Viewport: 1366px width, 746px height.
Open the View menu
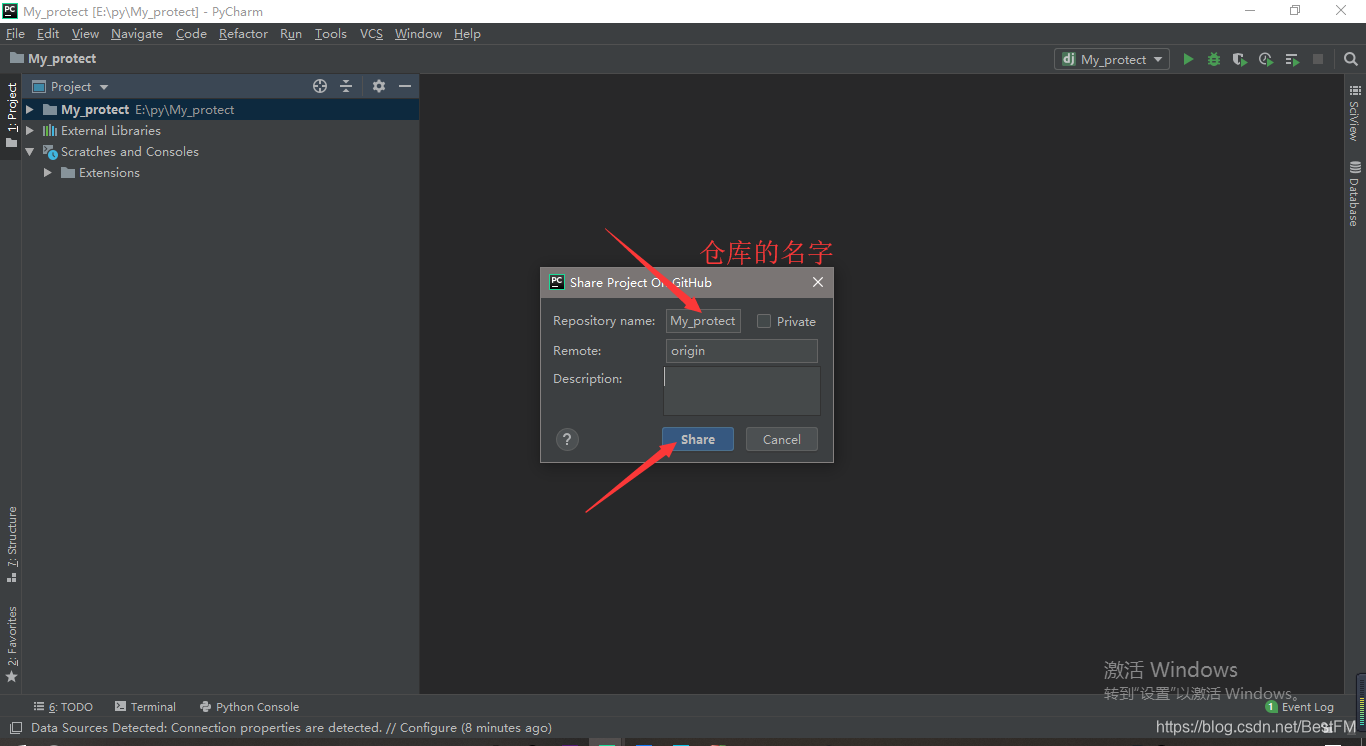[85, 34]
